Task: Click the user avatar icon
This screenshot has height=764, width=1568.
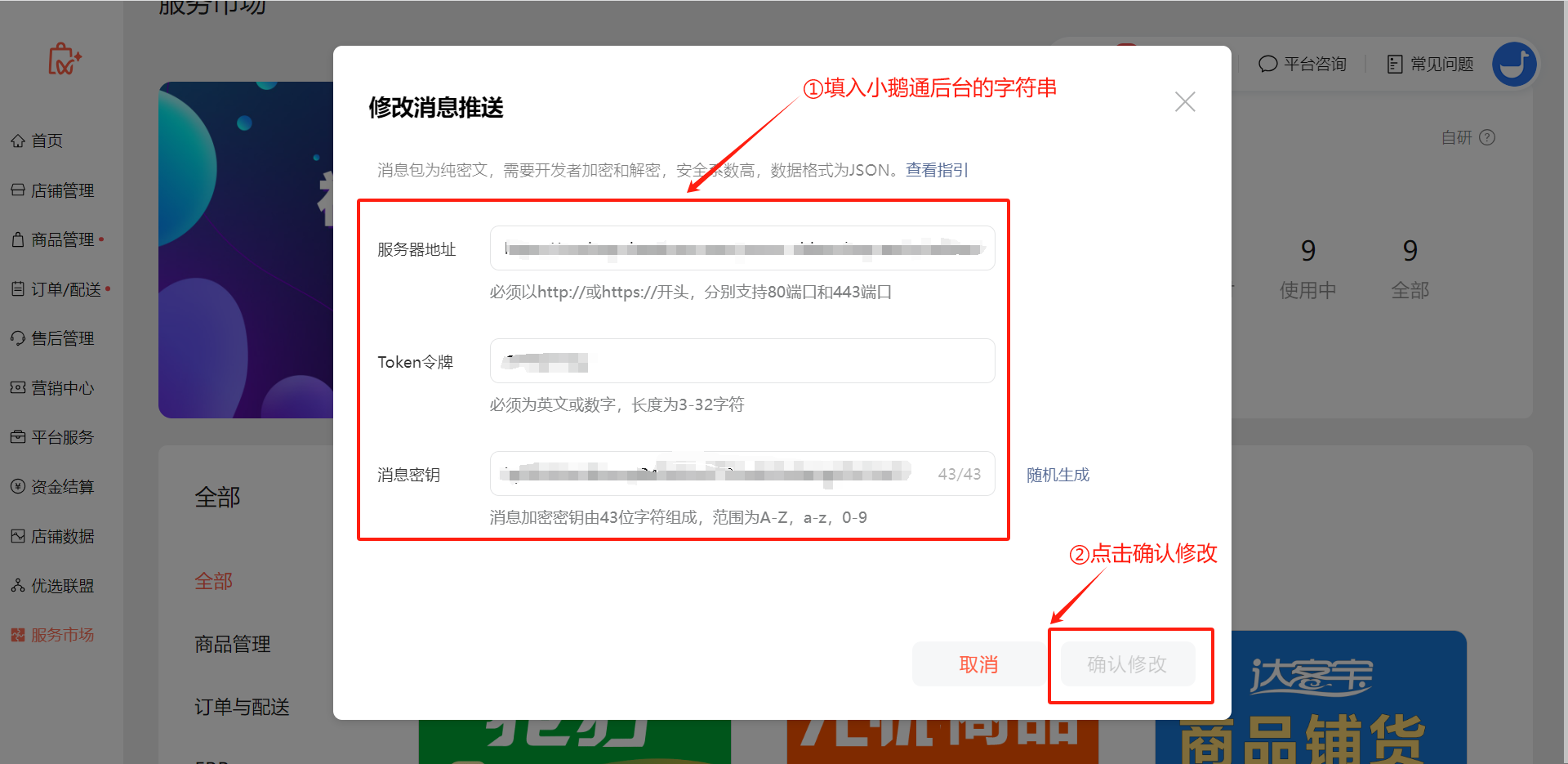Action: click(x=1514, y=64)
